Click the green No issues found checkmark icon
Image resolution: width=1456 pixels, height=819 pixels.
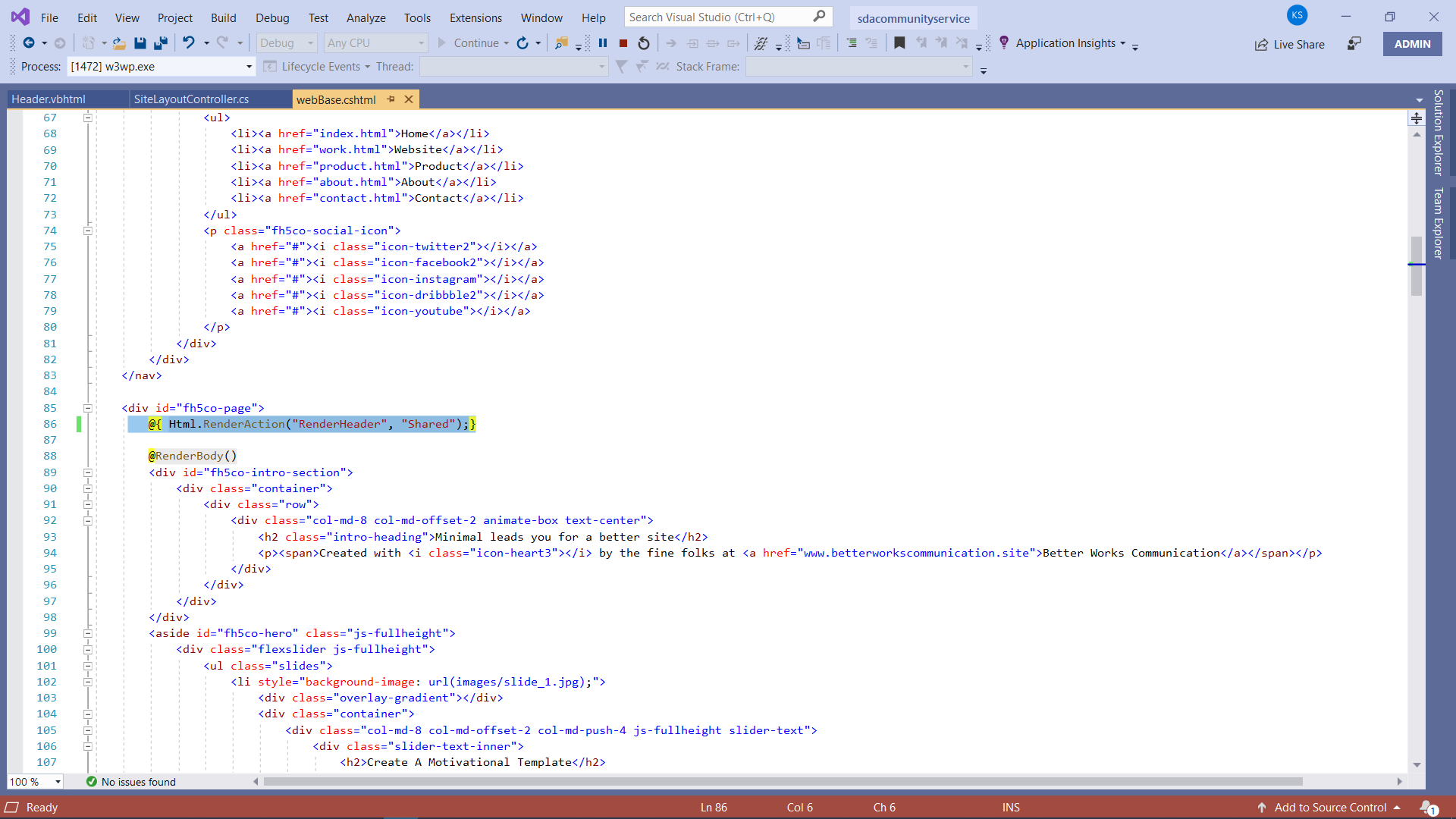coord(92,782)
